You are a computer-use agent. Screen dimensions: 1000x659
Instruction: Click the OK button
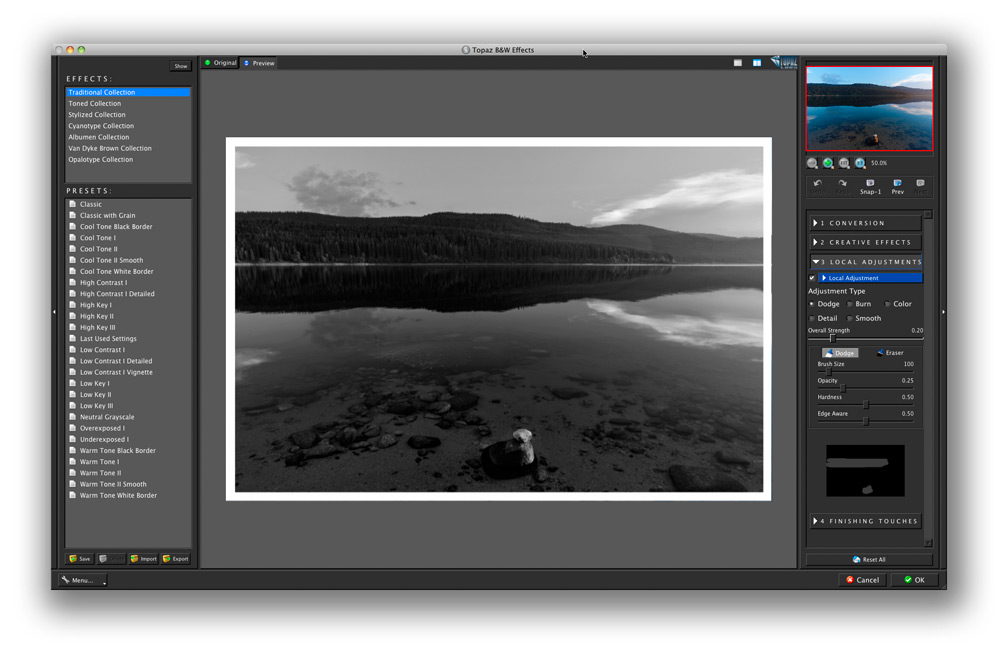click(914, 580)
